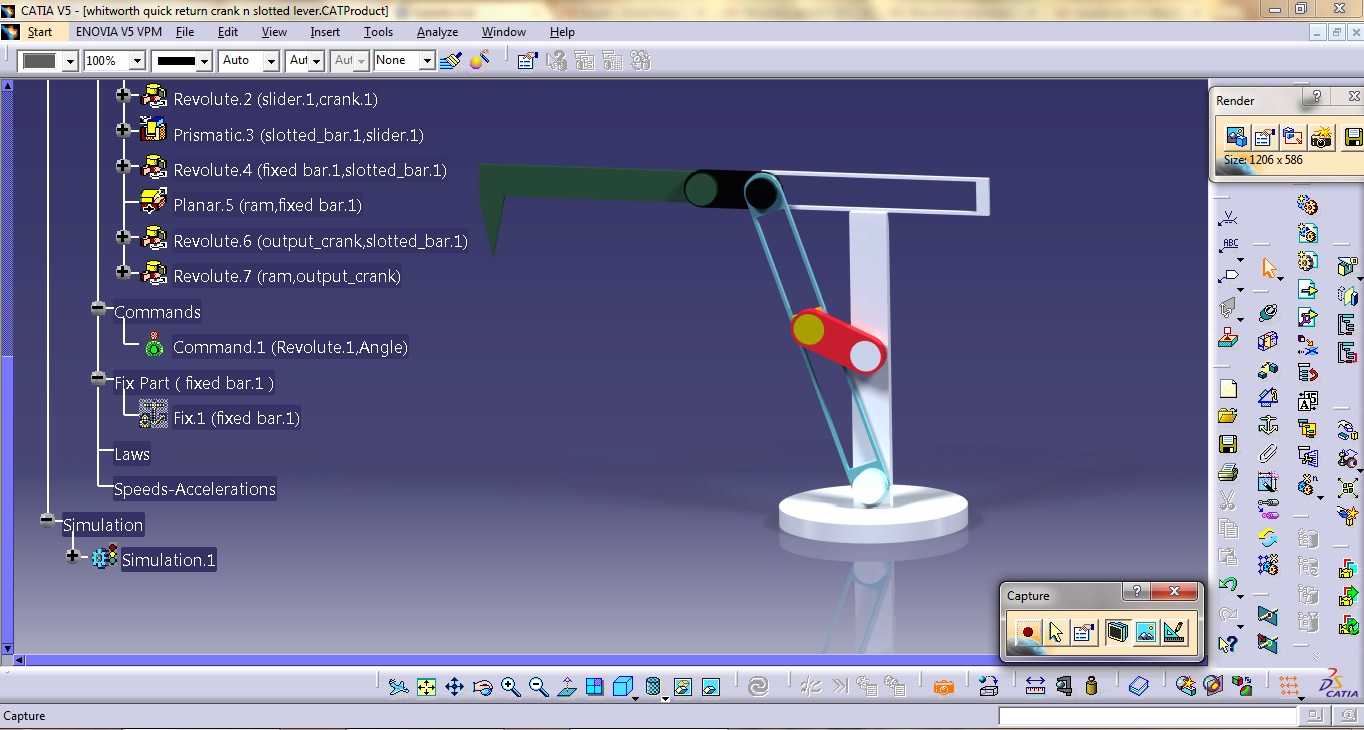Expand the Simulation.1 tree node
The image size is (1364, 730).
tap(72, 556)
